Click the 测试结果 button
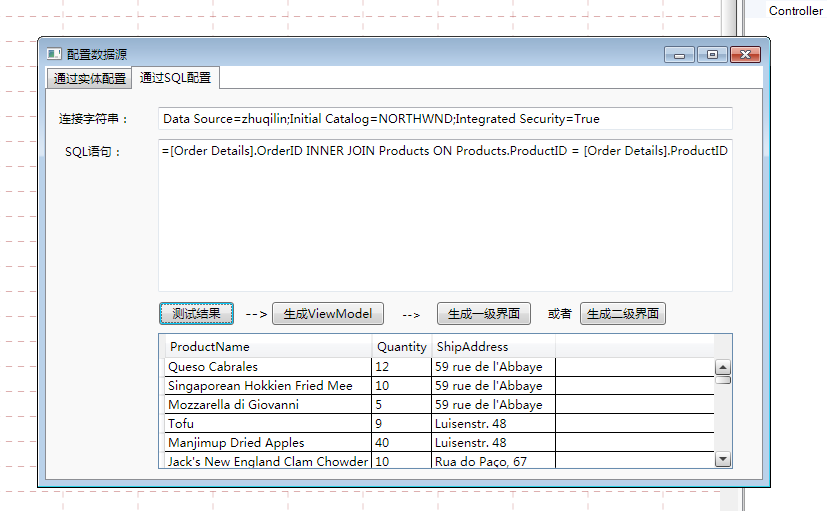This screenshot has height=511, width=827. point(196,314)
